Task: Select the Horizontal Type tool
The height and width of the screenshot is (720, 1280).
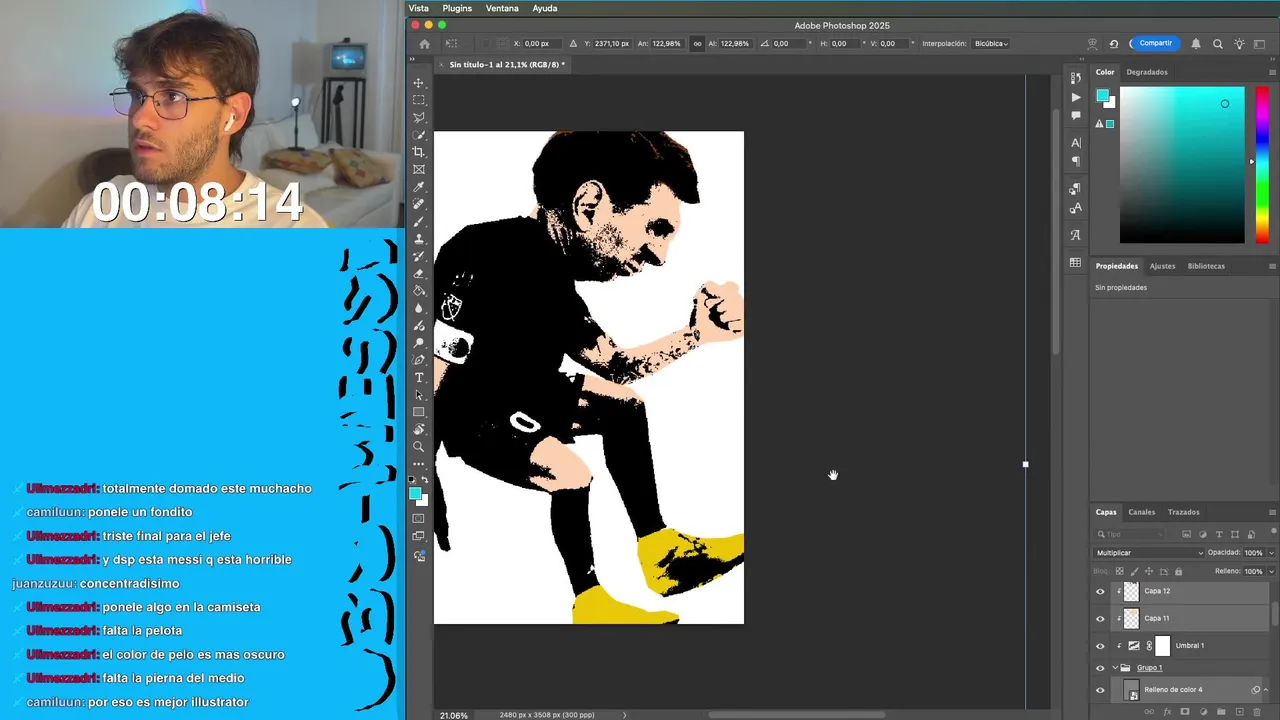Action: 419,378
